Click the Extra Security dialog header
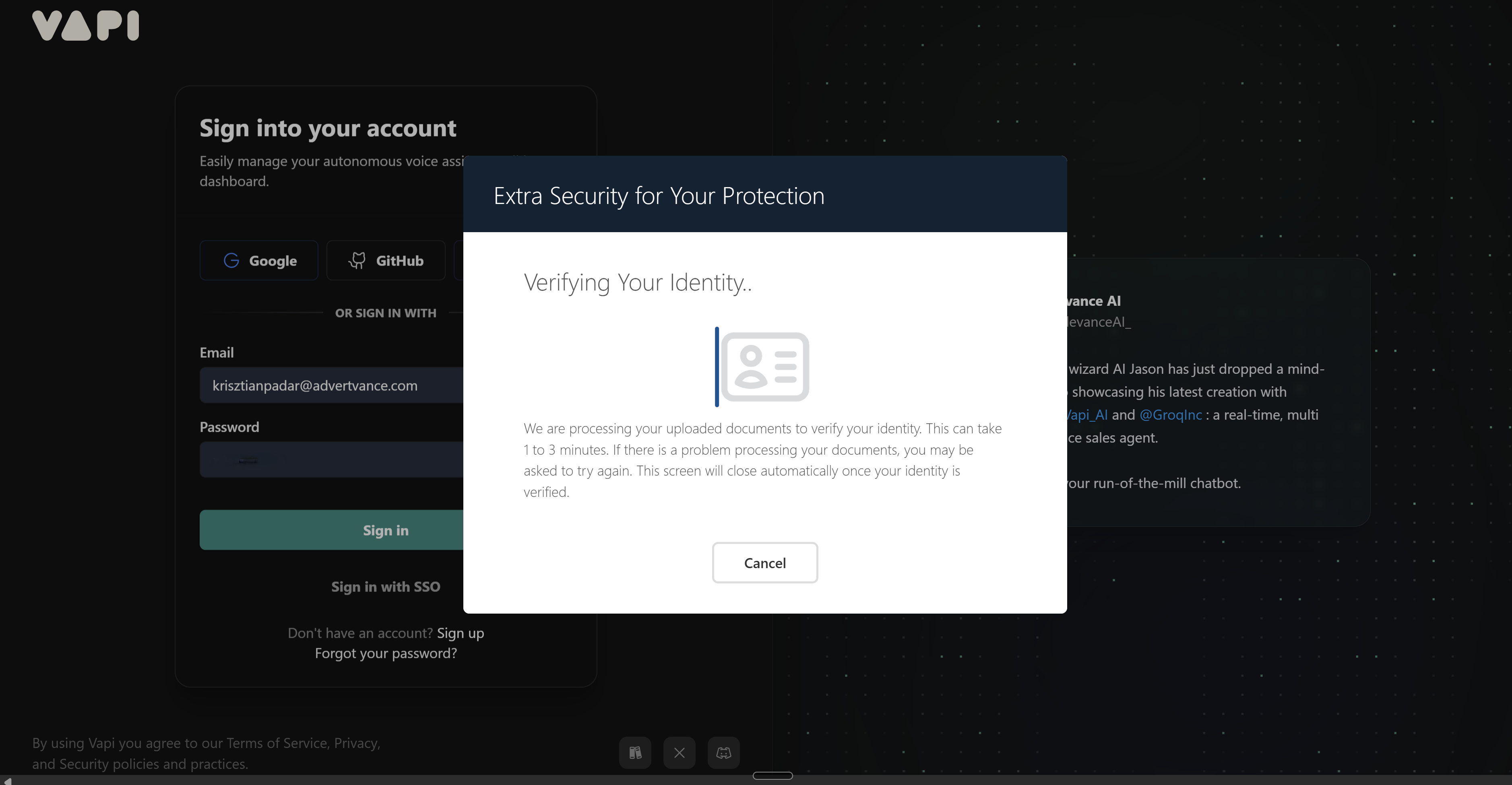Screen dimensions: 1512x785 pos(764,195)
